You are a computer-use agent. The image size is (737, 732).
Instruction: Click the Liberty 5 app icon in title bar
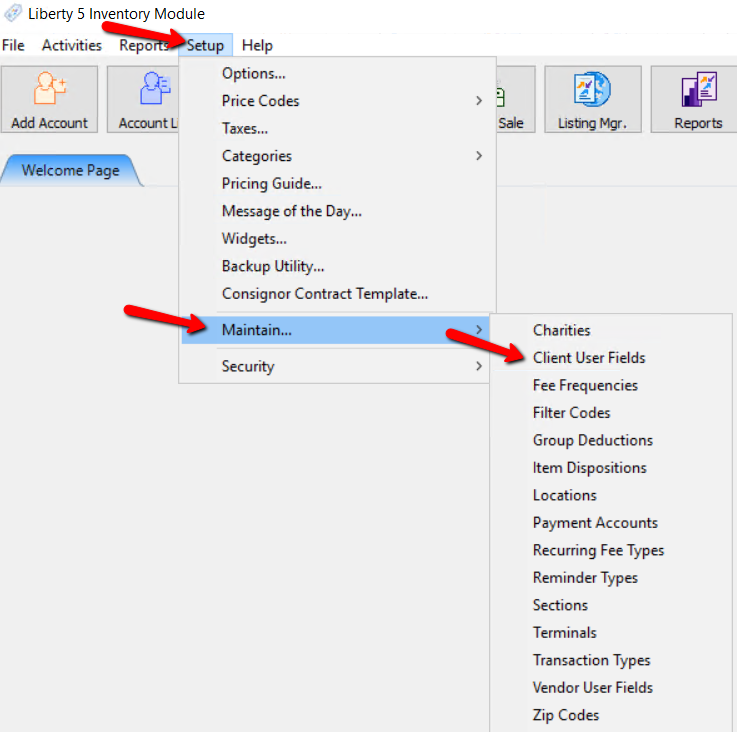tap(13, 13)
